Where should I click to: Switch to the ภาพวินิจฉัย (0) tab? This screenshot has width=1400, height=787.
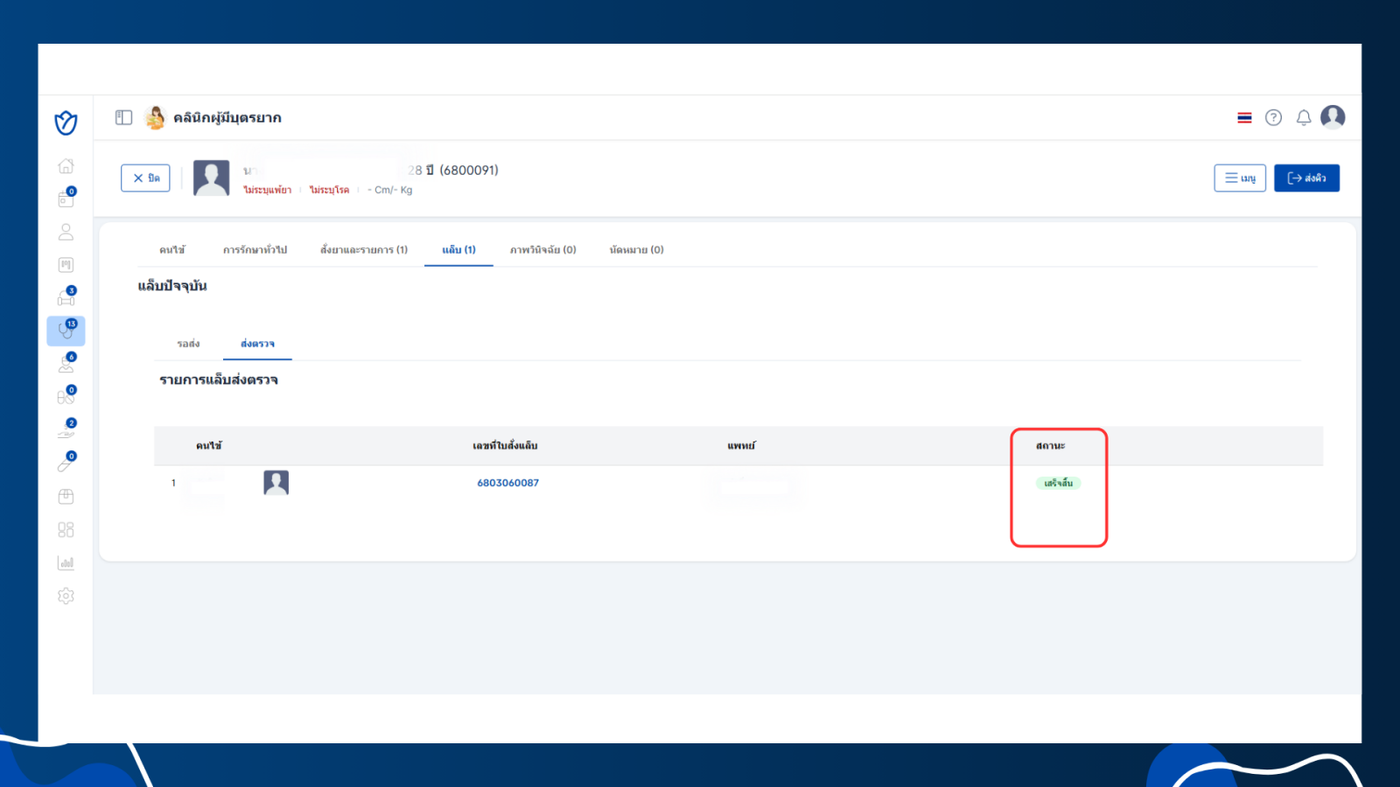pos(543,250)
